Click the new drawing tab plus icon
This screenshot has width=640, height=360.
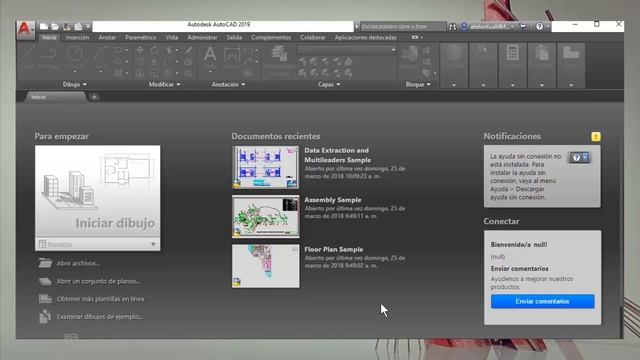pyautogui.click(x=94, y=97)
